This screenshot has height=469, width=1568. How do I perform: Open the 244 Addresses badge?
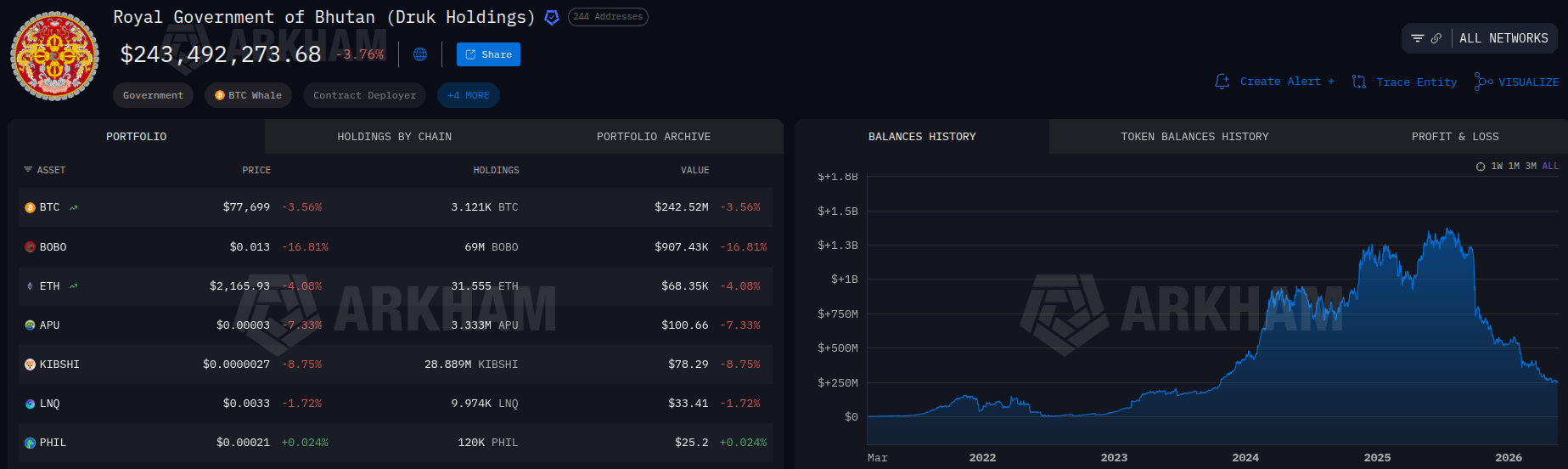point(608,17)
